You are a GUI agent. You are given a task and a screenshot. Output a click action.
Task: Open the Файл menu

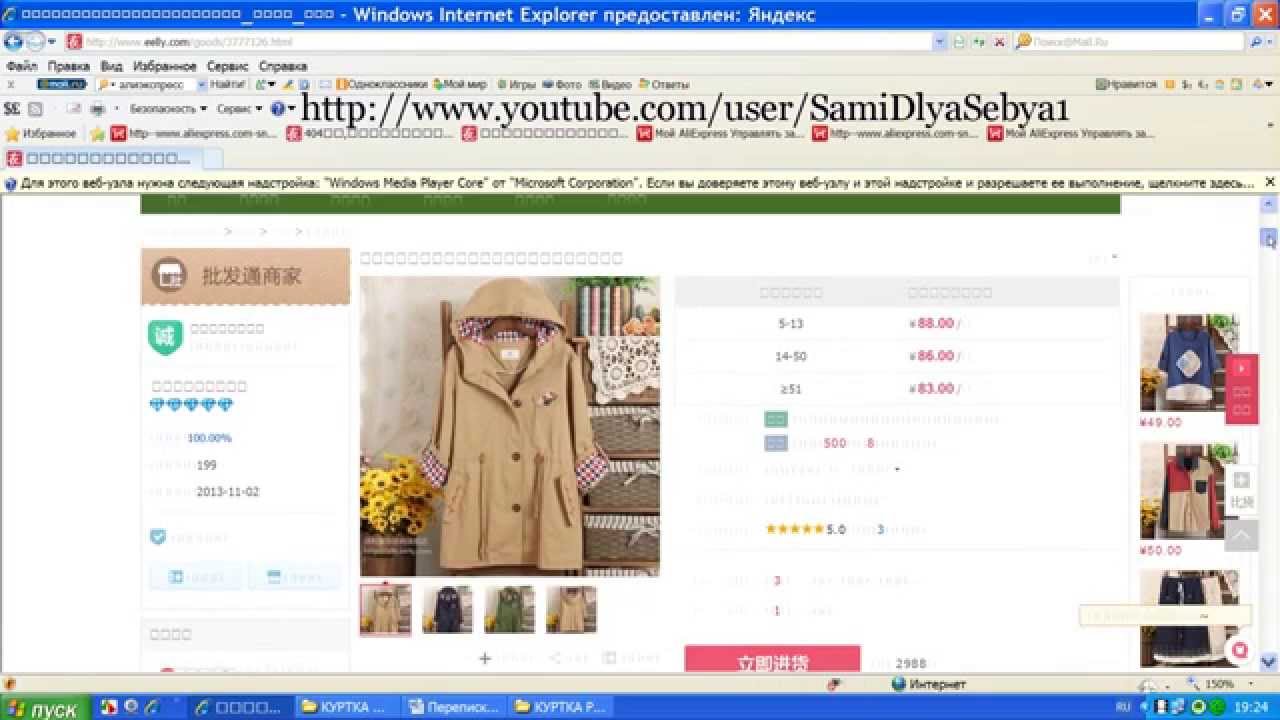(x=21, y=66)
